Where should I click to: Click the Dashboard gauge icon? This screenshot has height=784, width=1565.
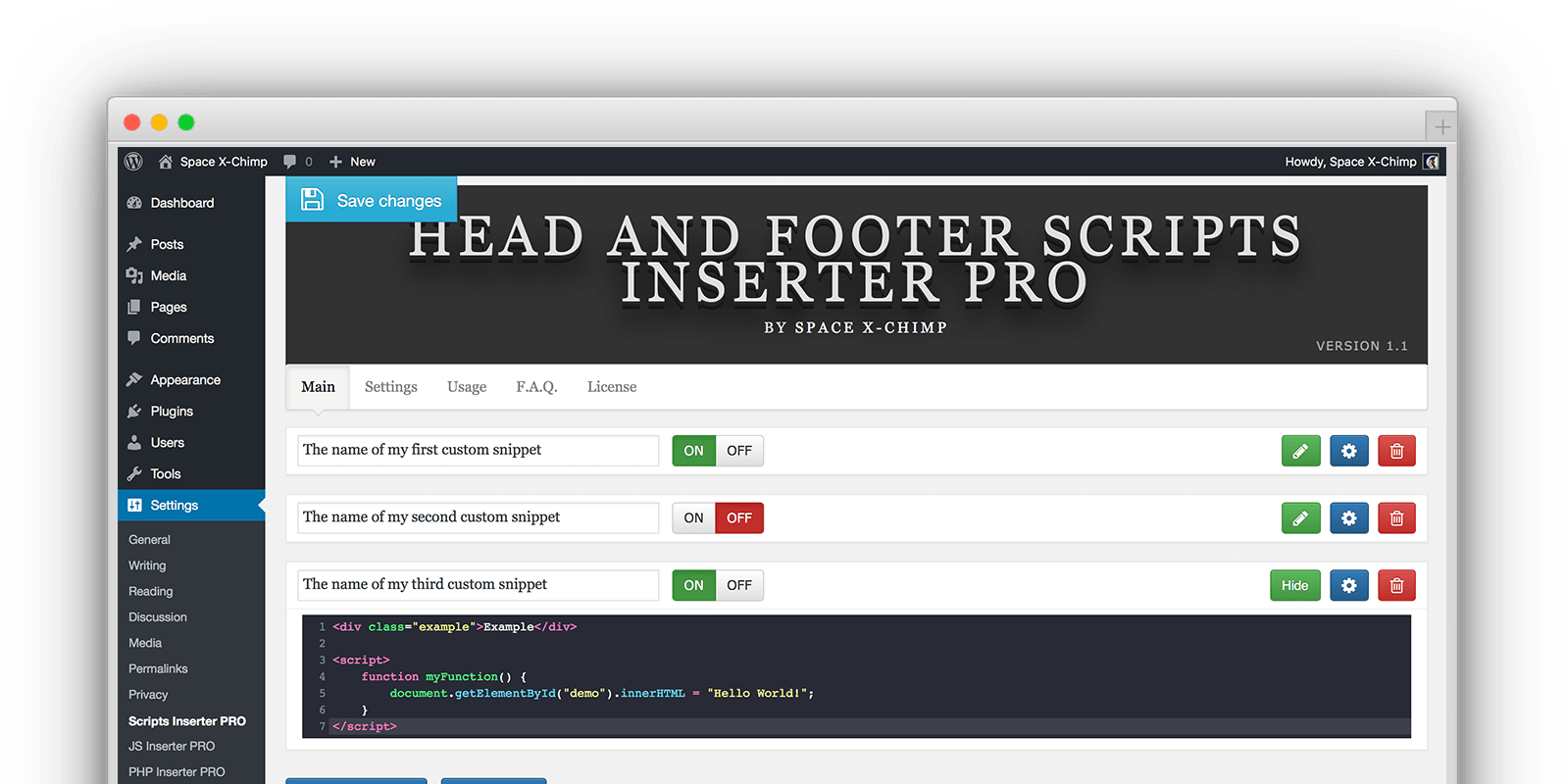click(x=134, y=203)
